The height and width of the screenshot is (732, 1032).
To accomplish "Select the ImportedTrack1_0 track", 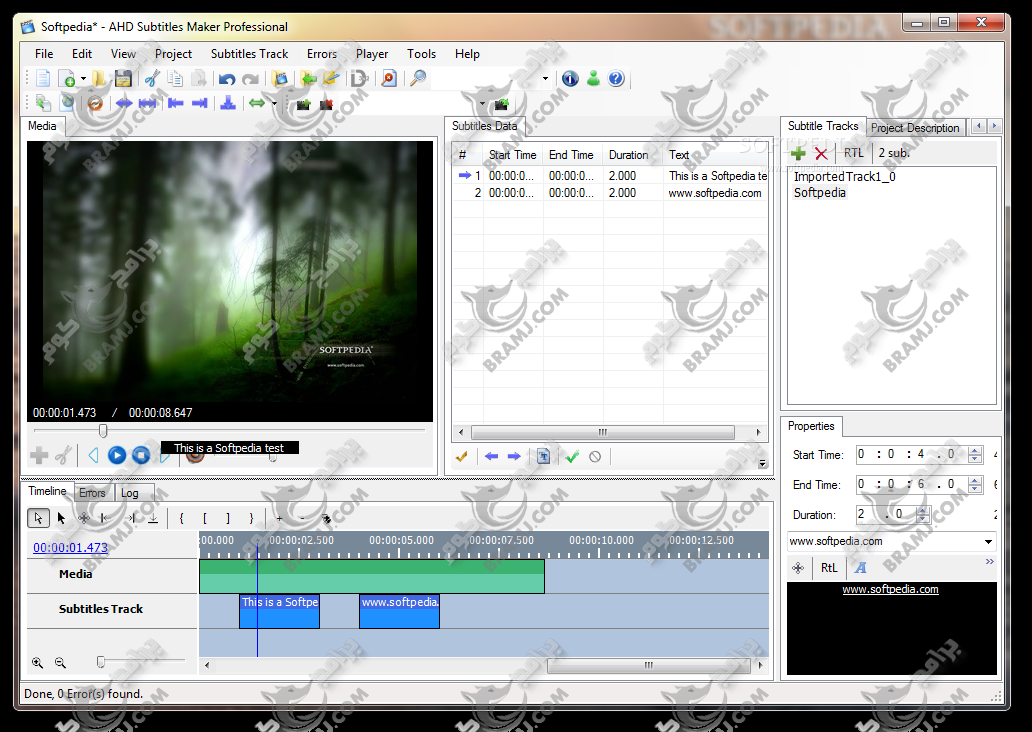I will [x=844, y=176].
